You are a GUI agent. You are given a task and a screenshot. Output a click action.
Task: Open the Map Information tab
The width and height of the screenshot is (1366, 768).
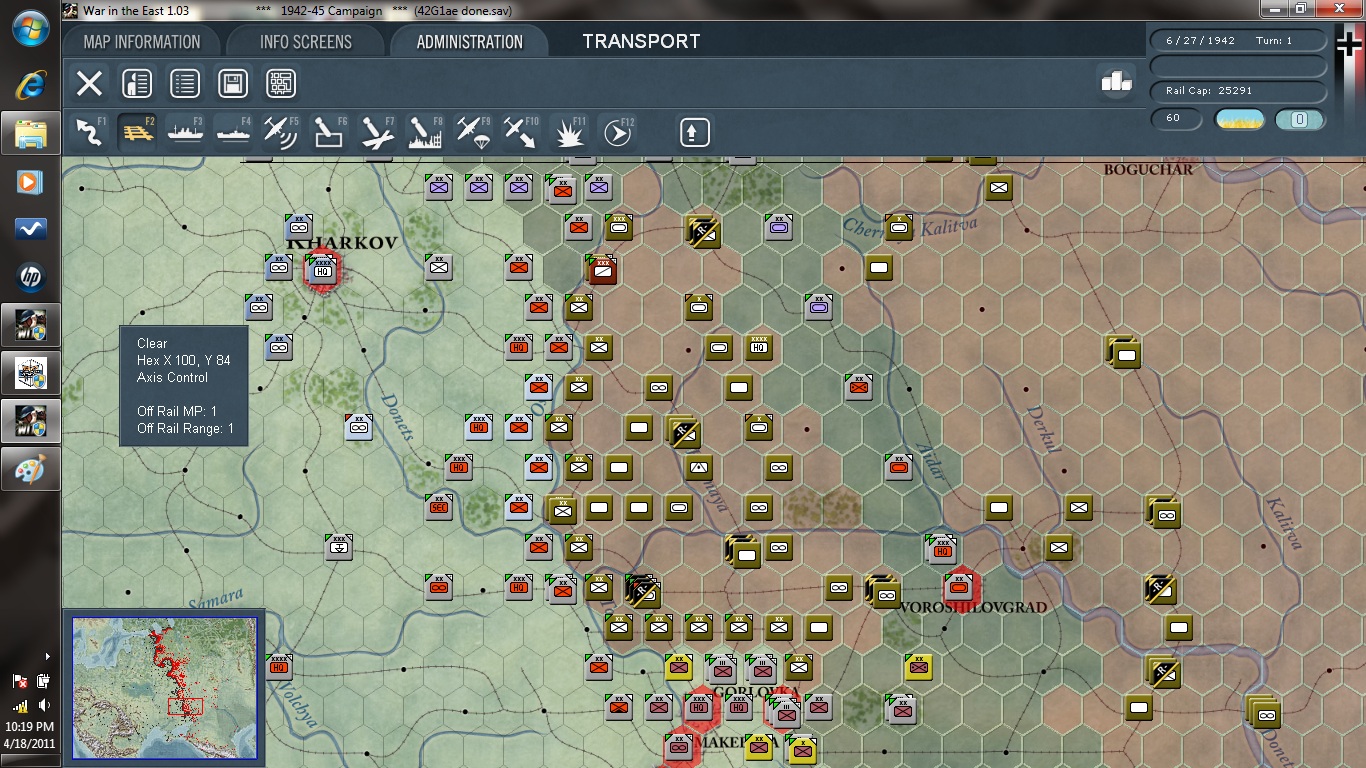[141, 42]
